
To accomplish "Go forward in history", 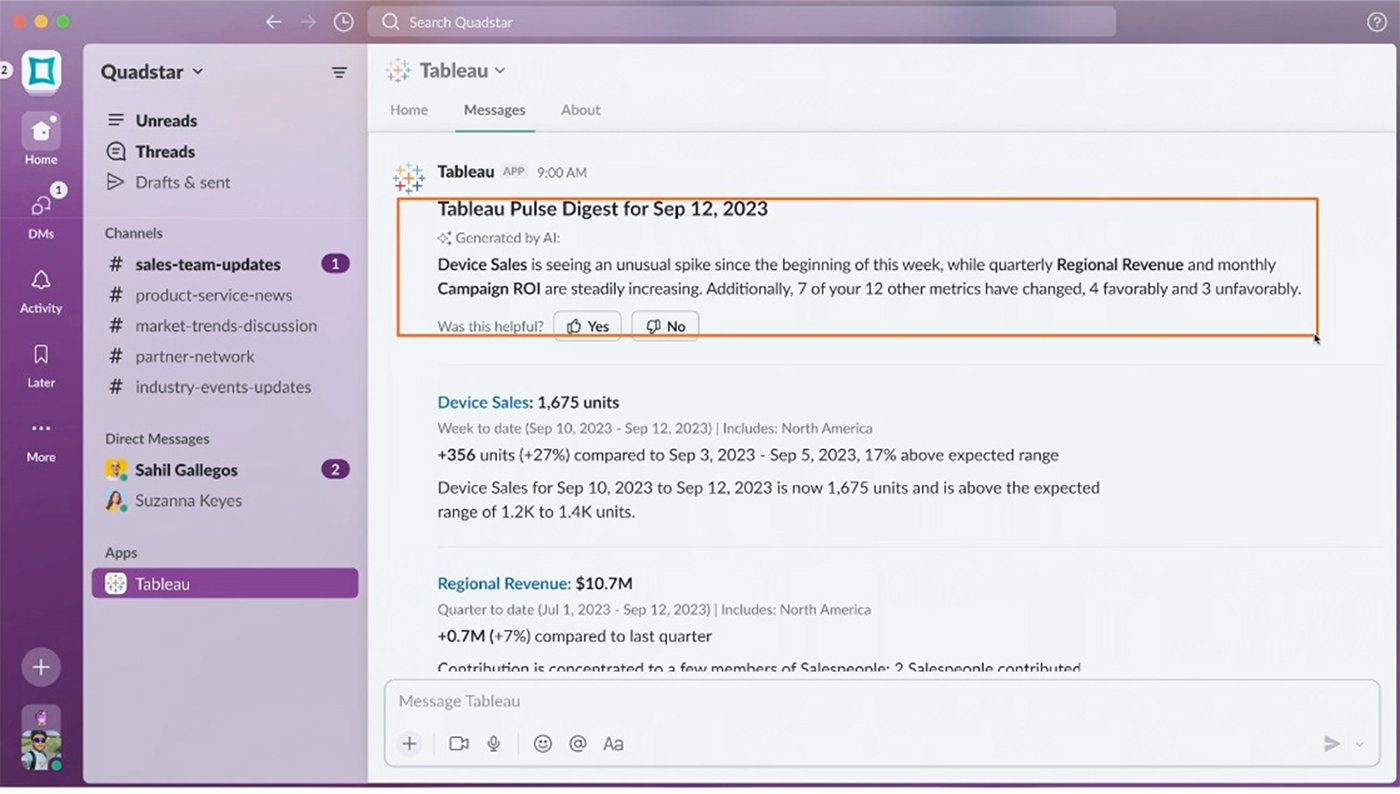I will coord(308,22).
